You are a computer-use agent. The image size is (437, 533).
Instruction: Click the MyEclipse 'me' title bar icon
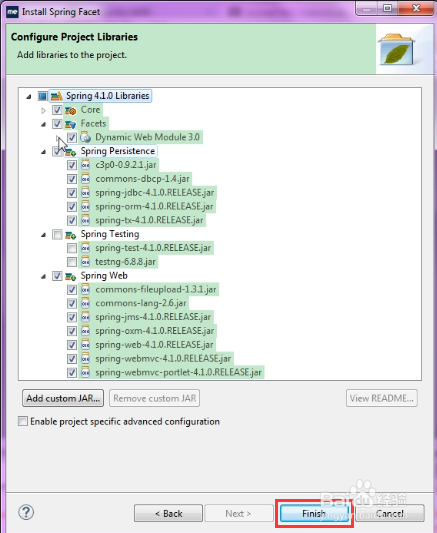(12, 12)
